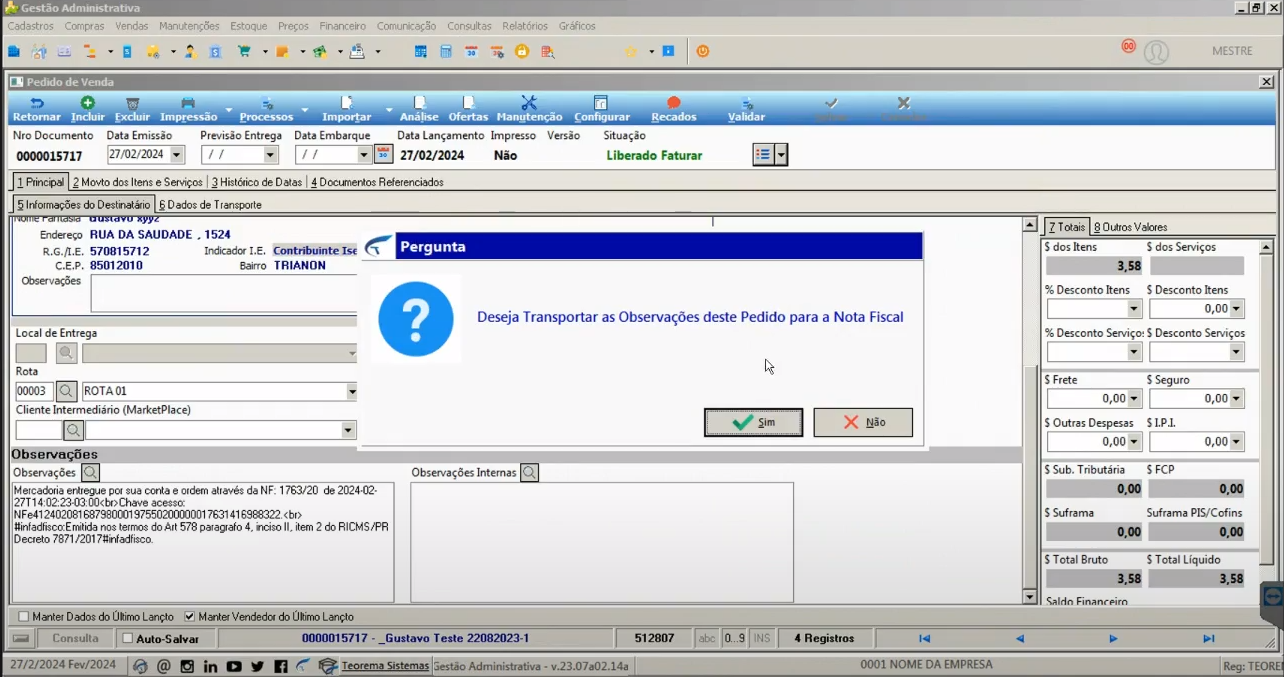Expand the Data Emissão date dropdown
Image resolution: width=1284 pixels, height=677 pixels.
coord(177,155)
